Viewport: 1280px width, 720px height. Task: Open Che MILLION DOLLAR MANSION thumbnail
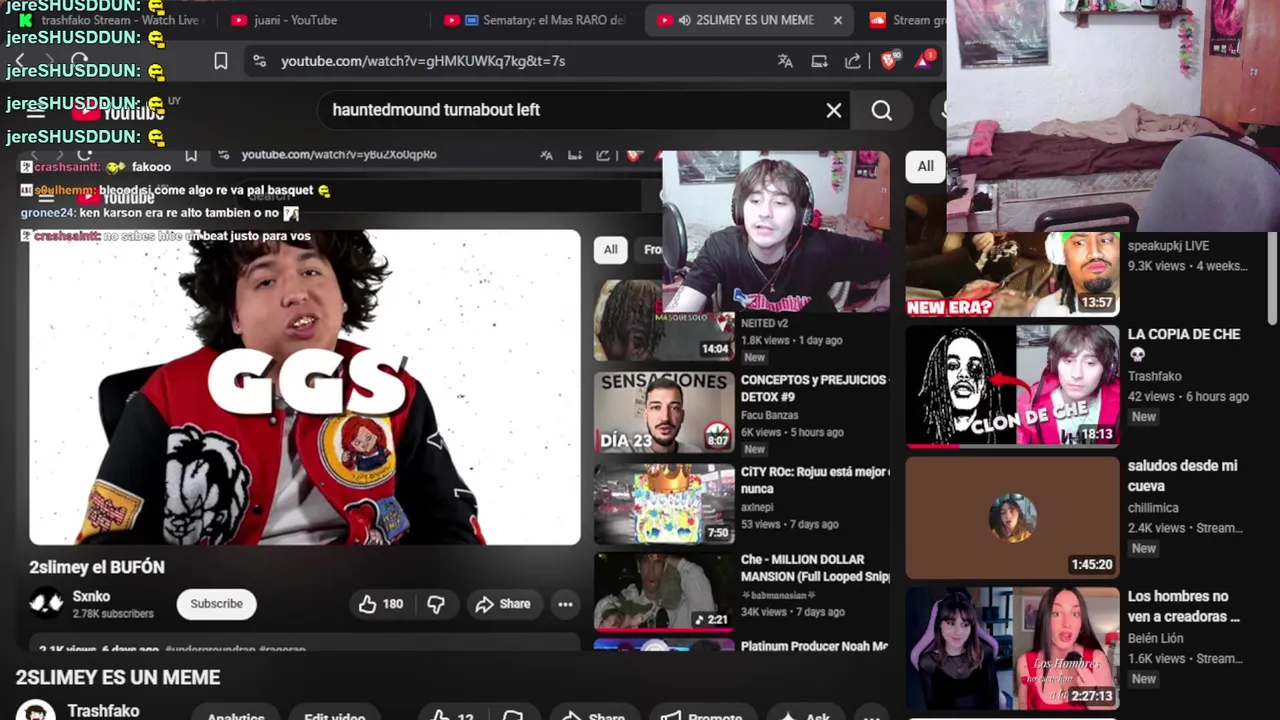[664, 591]
